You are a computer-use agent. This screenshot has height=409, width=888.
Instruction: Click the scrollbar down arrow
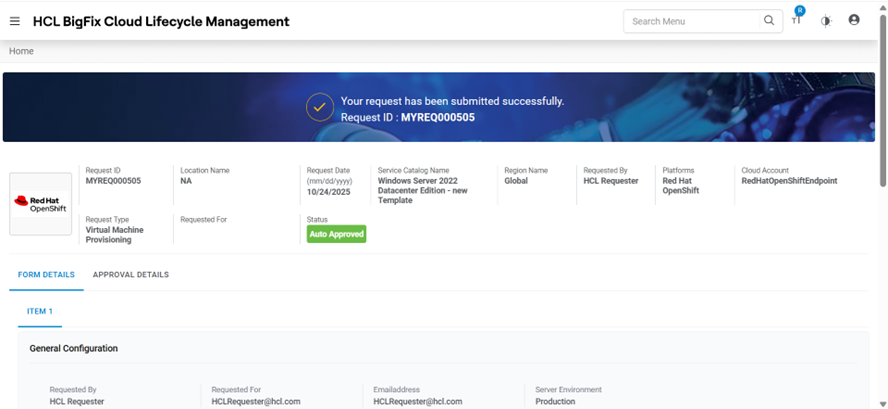pos(882,403)
